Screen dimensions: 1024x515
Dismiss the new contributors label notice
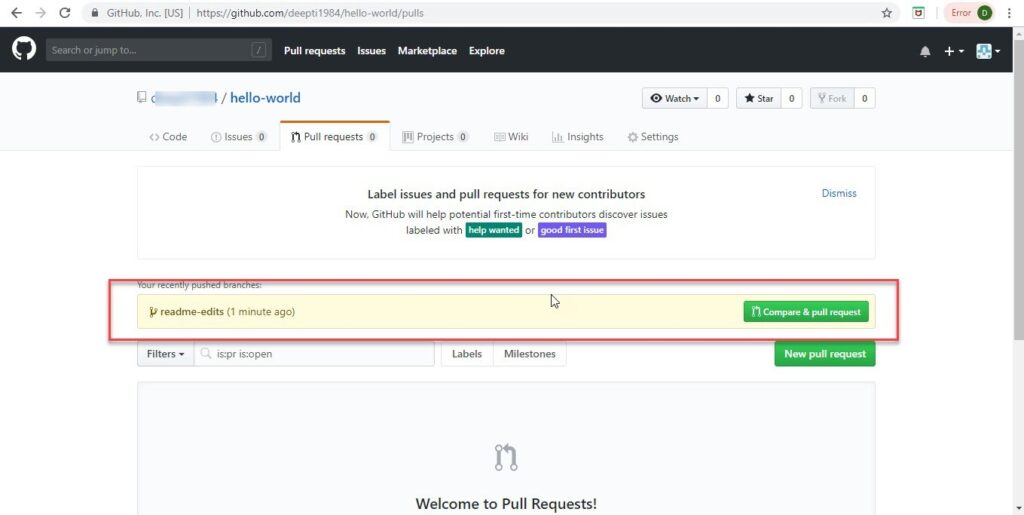(x=839, y=193)
